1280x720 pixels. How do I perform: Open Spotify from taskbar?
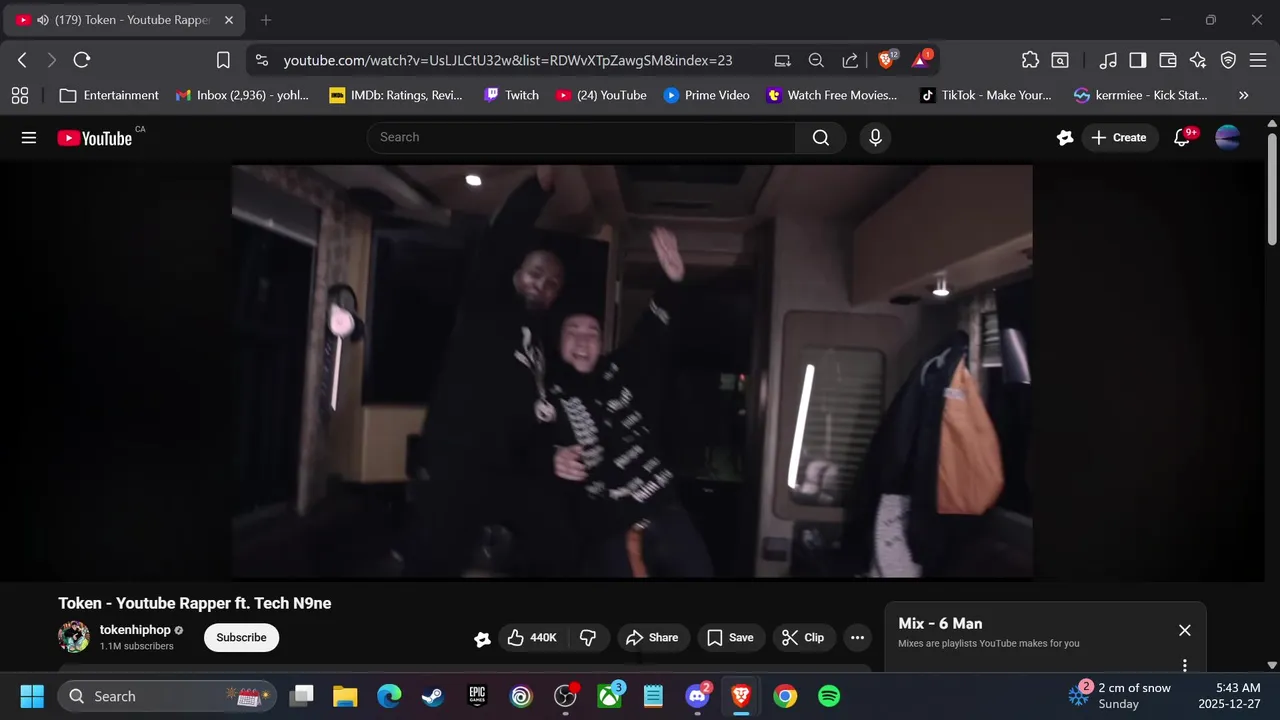[829, 696]
